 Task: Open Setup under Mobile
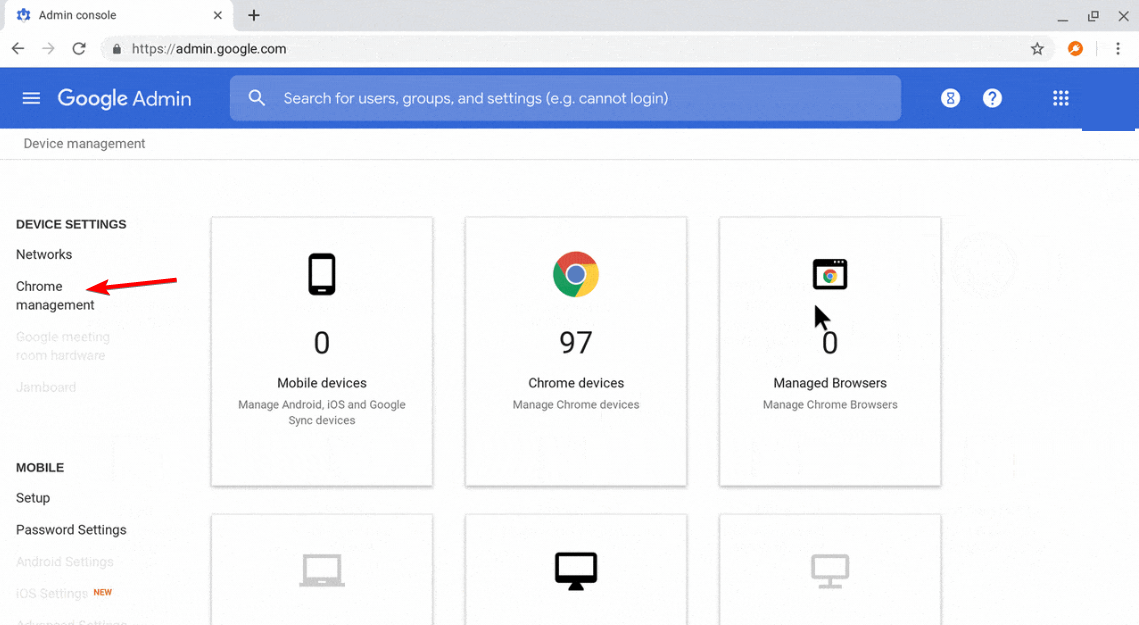[x=33, y=498]
